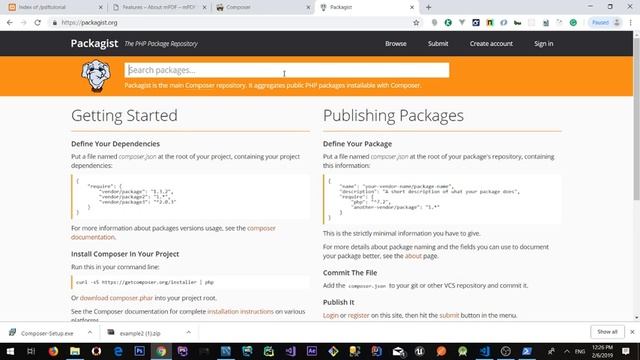This screenshot has width=640, height=360.
Task: Close the Features – About mPDF tab
Action: click(204, 7)
